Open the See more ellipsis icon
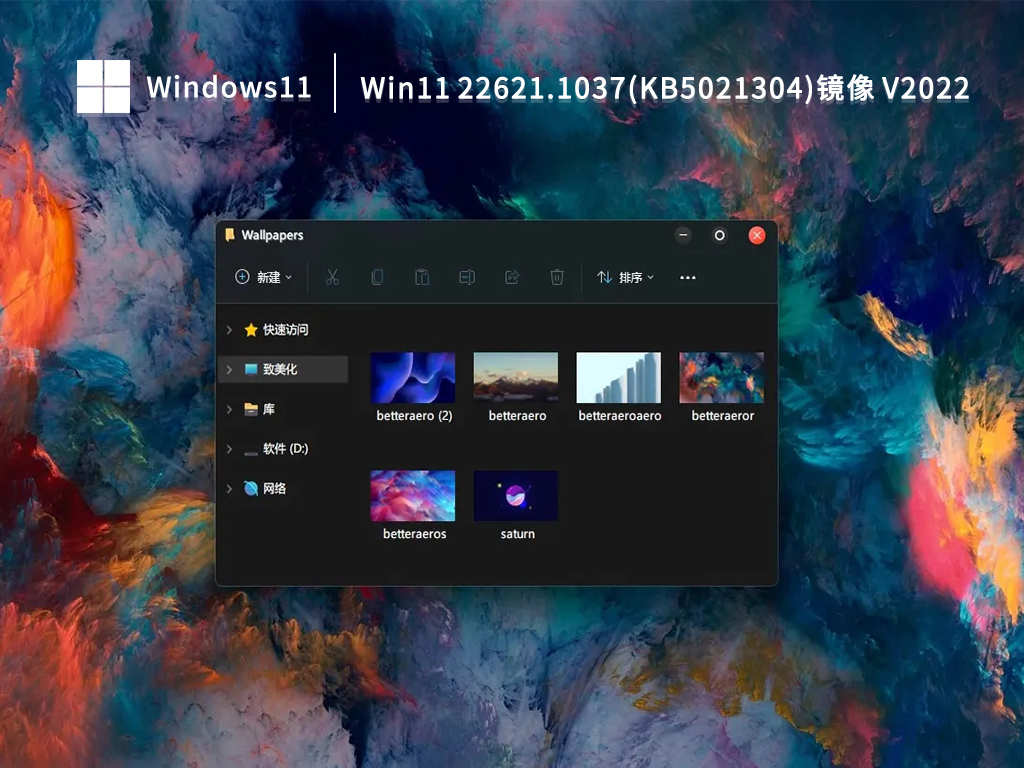The width and height of the screenshot is (1024, 768). tap(687, 277)
